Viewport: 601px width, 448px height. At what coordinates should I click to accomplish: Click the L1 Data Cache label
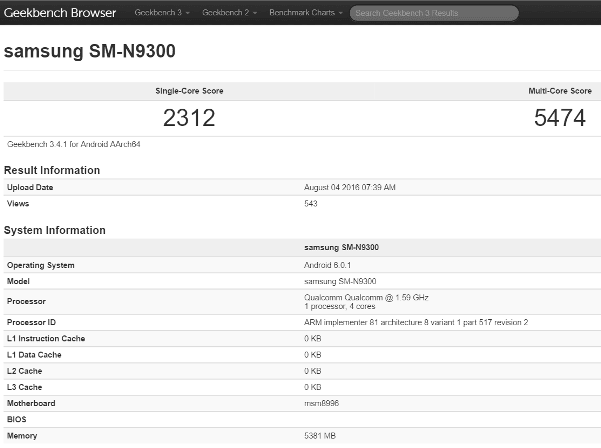pos(34,355)
